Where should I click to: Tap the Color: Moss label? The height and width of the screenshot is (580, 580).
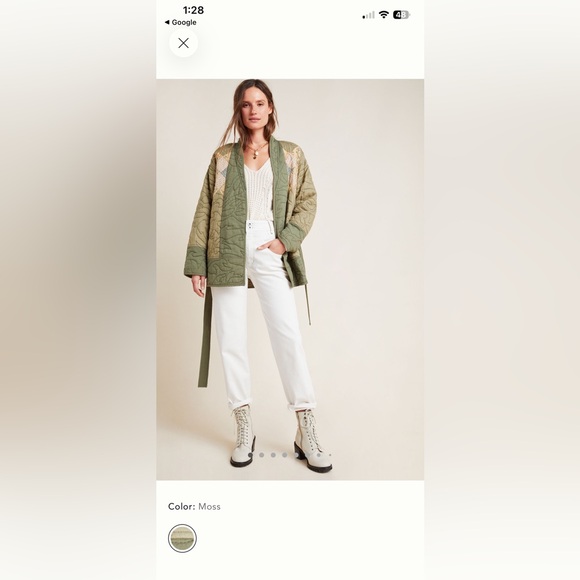(194, 506)
